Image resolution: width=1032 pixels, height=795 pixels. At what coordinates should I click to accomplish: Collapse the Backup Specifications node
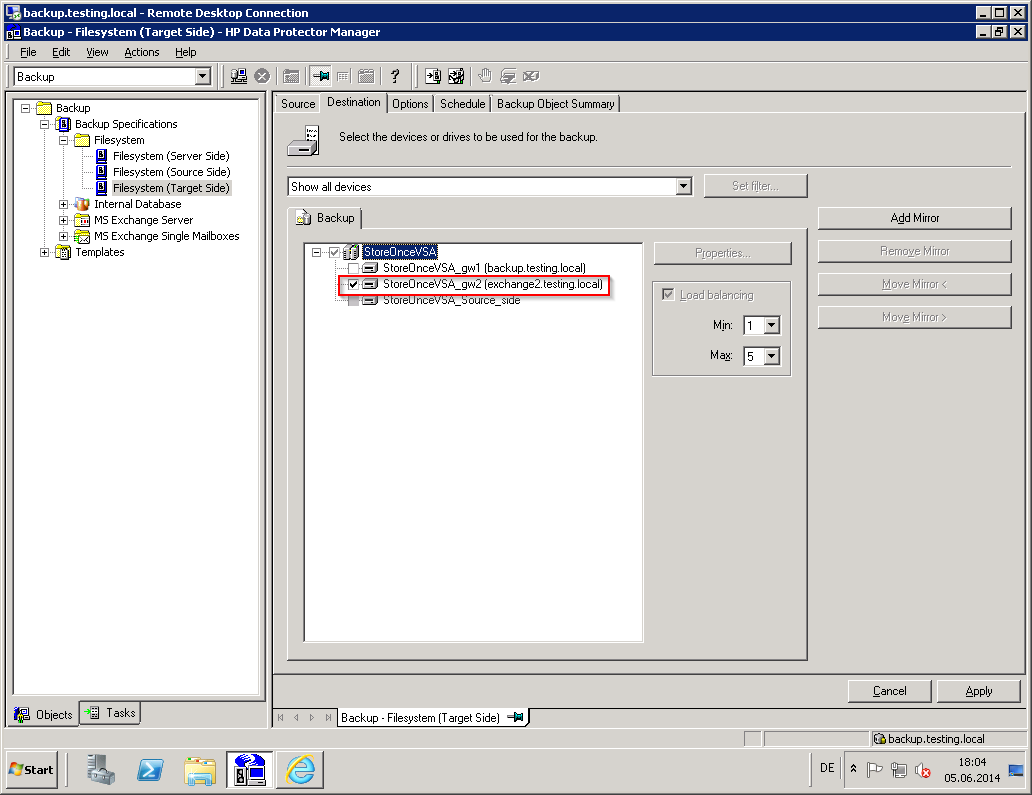(44, 124)
